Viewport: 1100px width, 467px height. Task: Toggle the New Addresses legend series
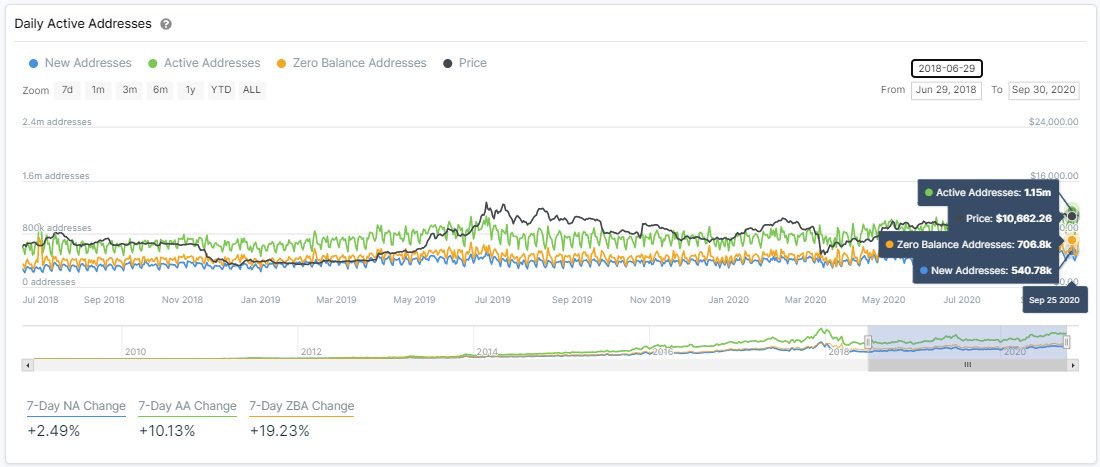tap(87, 63)
